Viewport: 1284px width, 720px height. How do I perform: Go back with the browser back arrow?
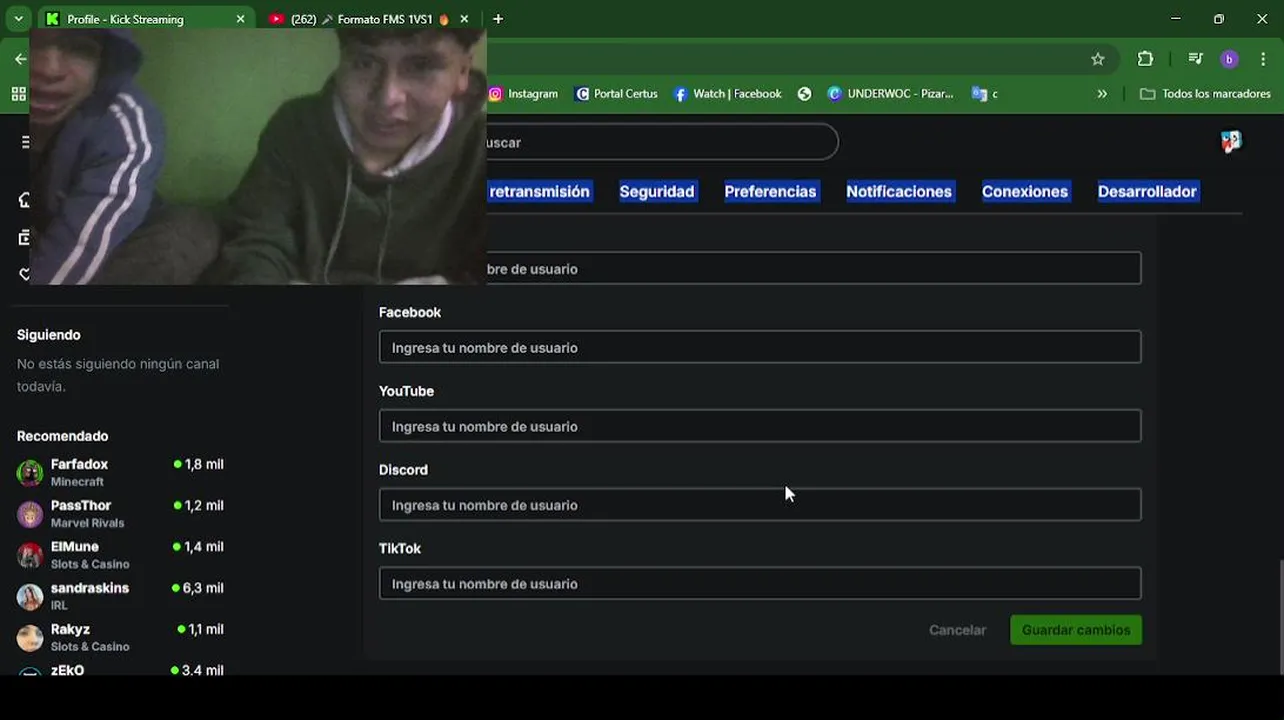(19, 59)
